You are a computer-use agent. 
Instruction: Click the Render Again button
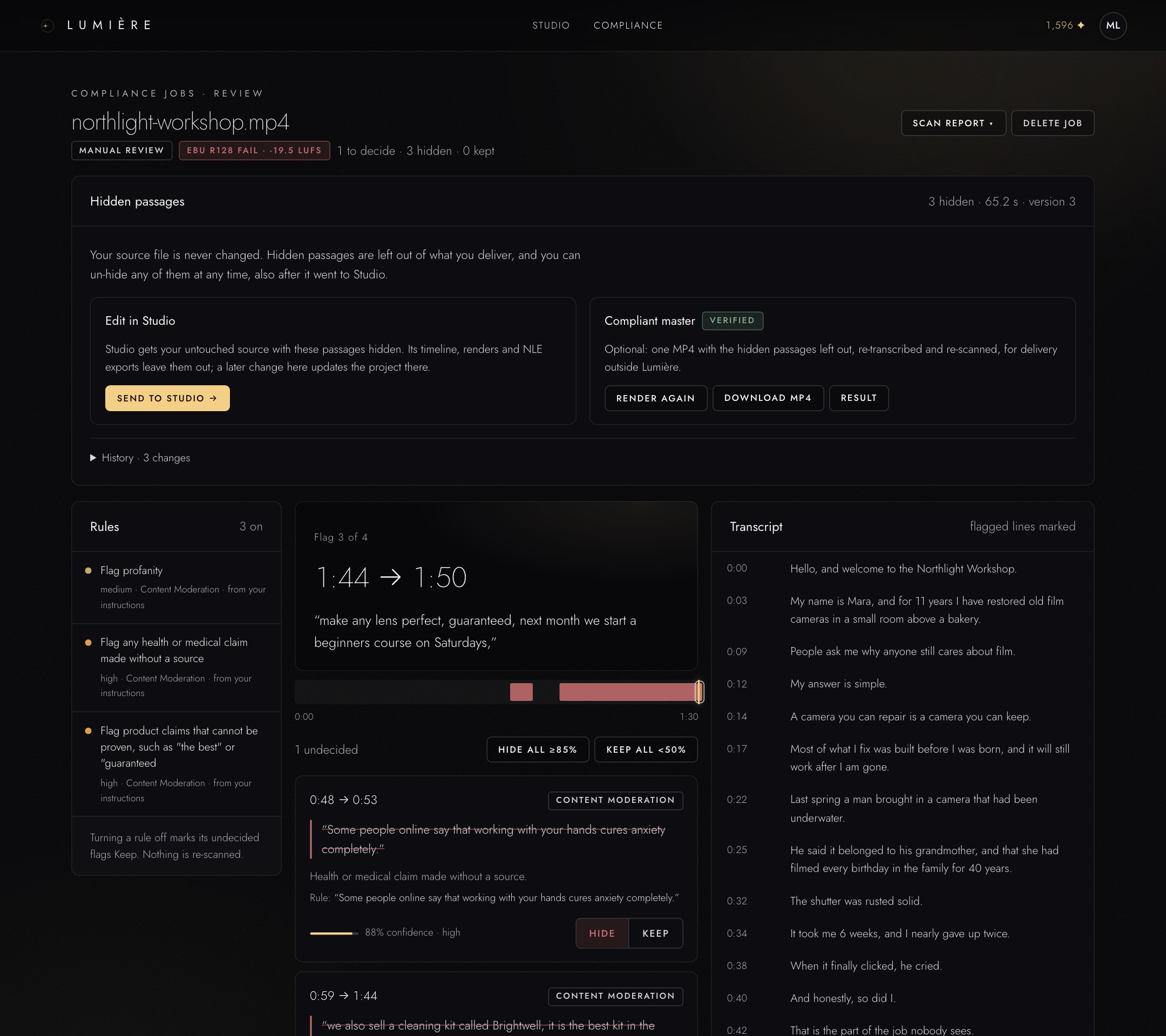pyautogui.click(x=655, y=398)
